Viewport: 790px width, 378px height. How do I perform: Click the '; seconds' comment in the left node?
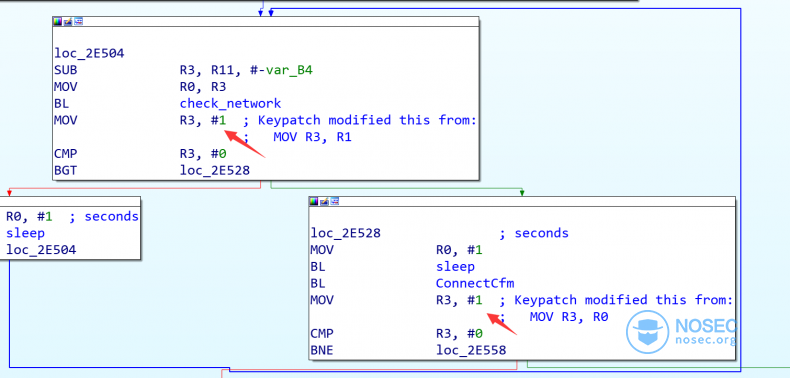click(x=104, y=216)
